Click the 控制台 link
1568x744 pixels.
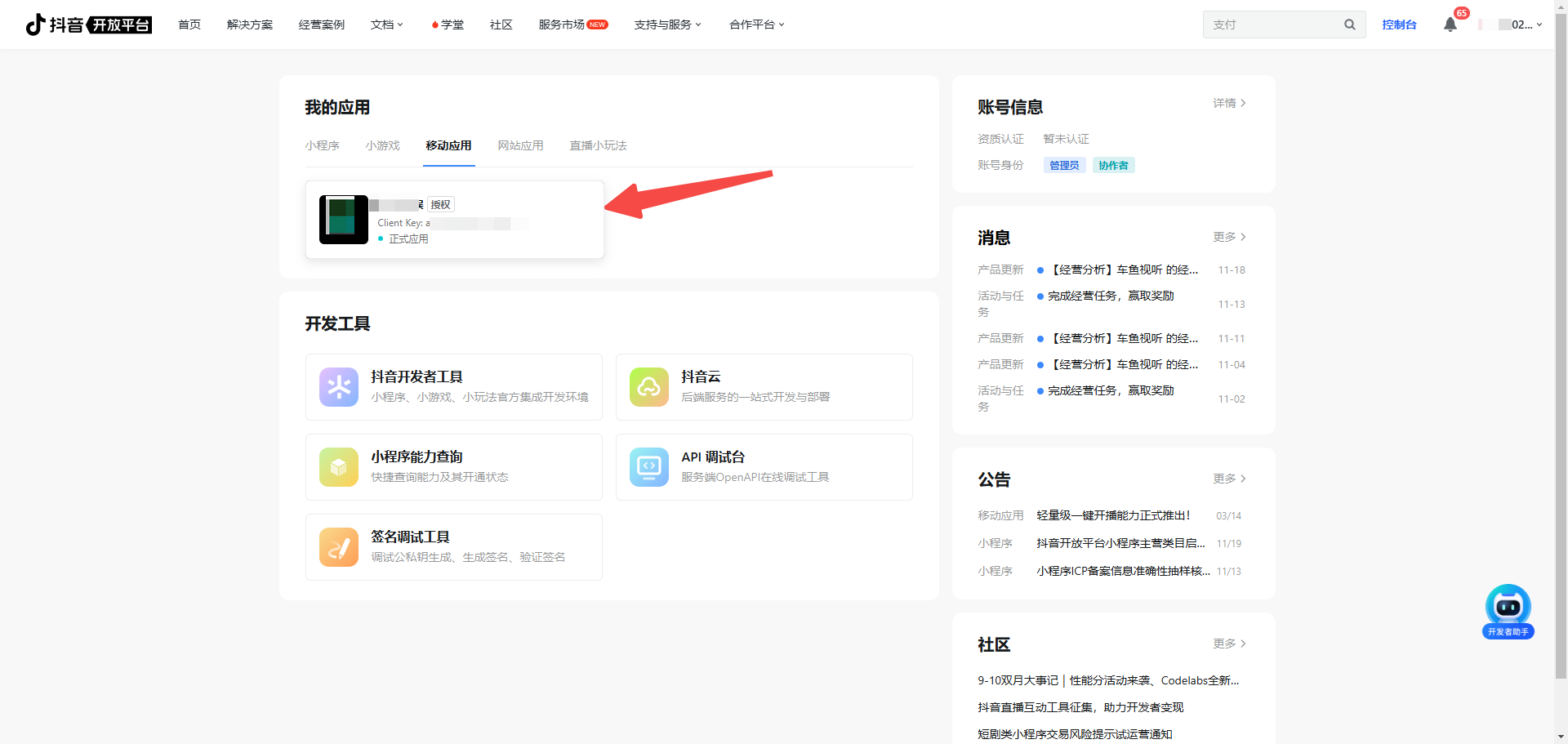(x=1400, y=25)
